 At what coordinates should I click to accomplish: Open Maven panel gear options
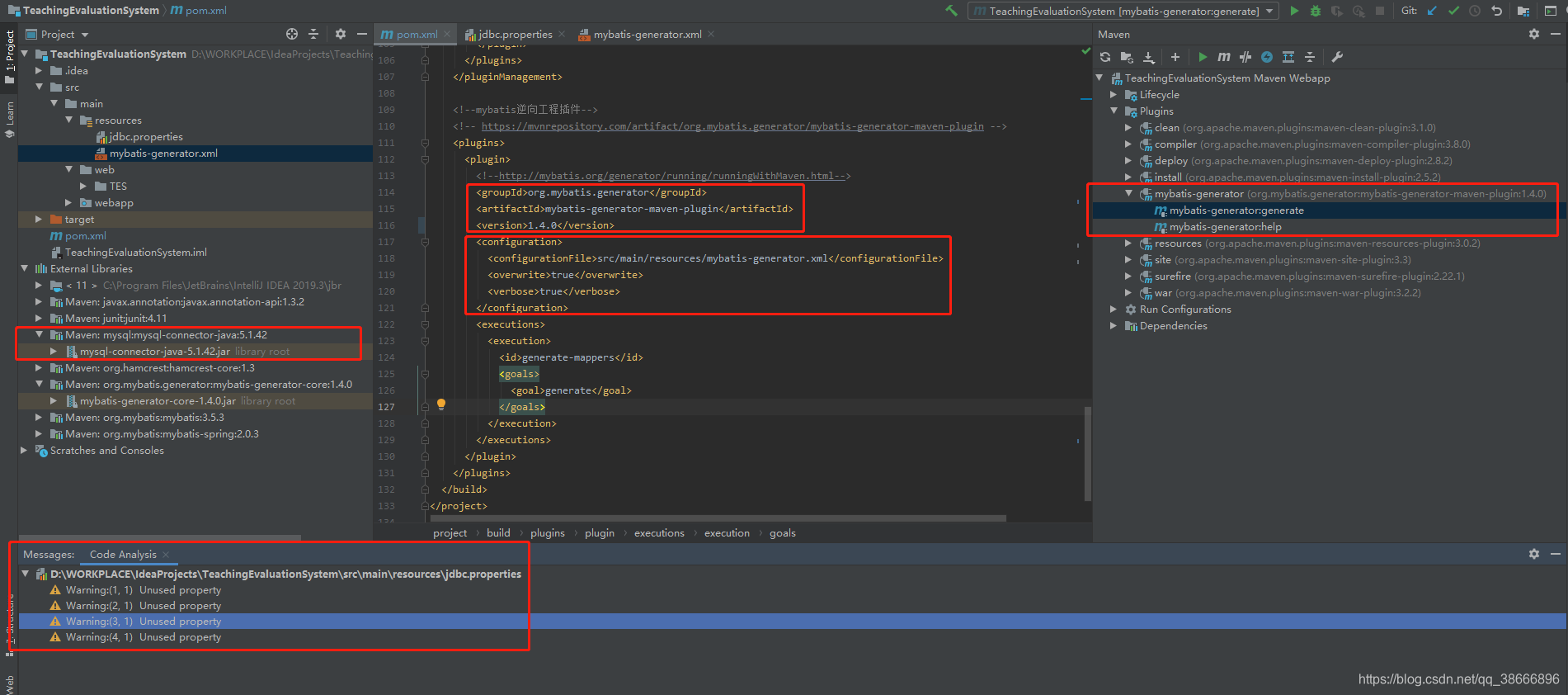(1534, 34)
